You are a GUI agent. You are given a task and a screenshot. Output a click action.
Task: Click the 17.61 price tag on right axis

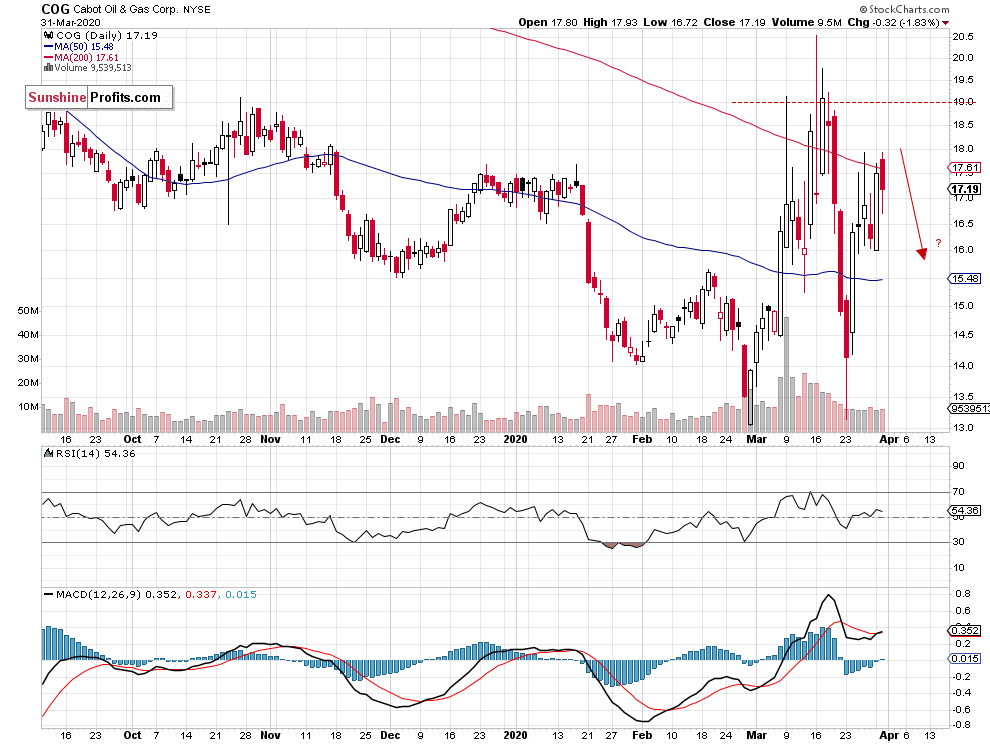click(965, 167)
